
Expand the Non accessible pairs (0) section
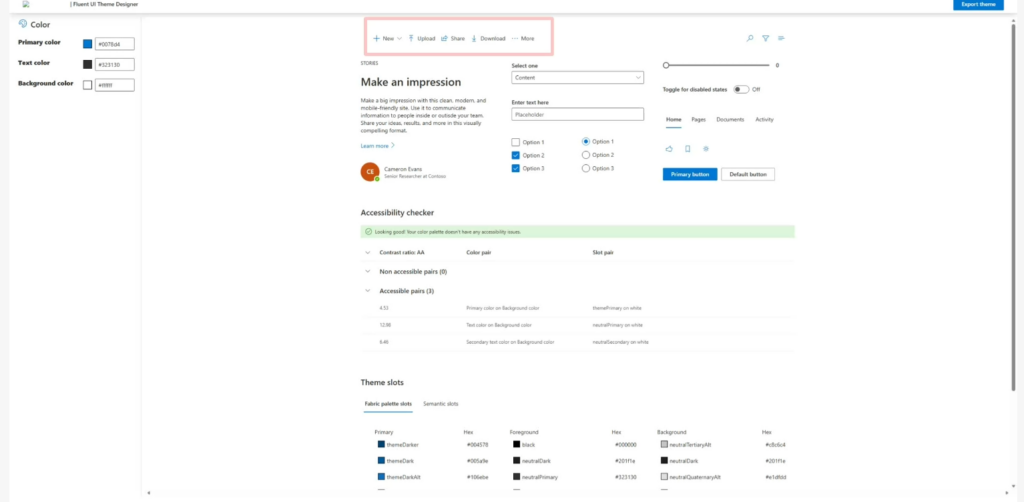pos(367,271)
